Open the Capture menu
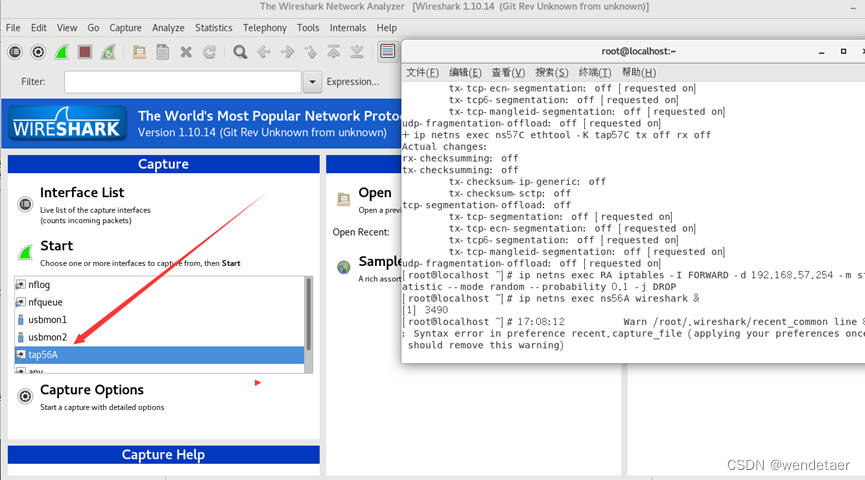Screen dimensions: 865x480 pos(125,28)
